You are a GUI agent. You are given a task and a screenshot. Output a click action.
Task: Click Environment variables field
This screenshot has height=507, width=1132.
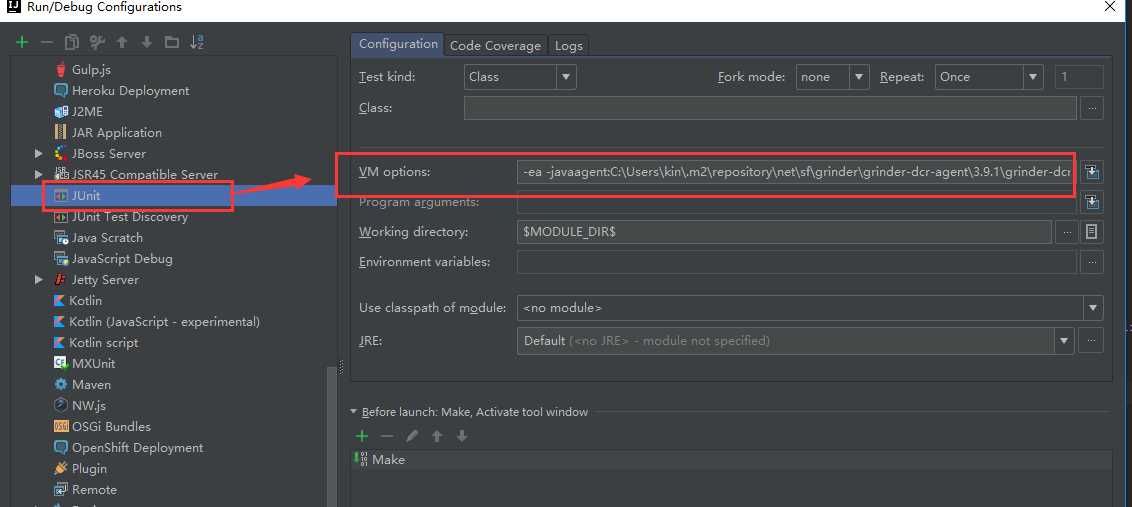pos(797,261)
